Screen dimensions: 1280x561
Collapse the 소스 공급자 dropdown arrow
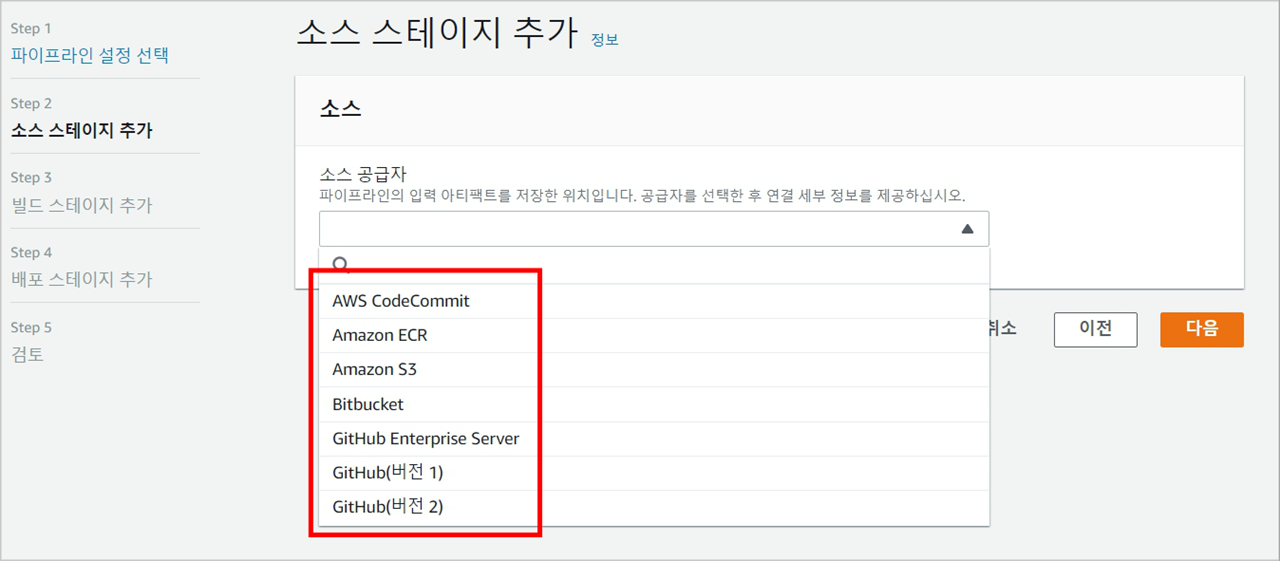tap(967, 229)
